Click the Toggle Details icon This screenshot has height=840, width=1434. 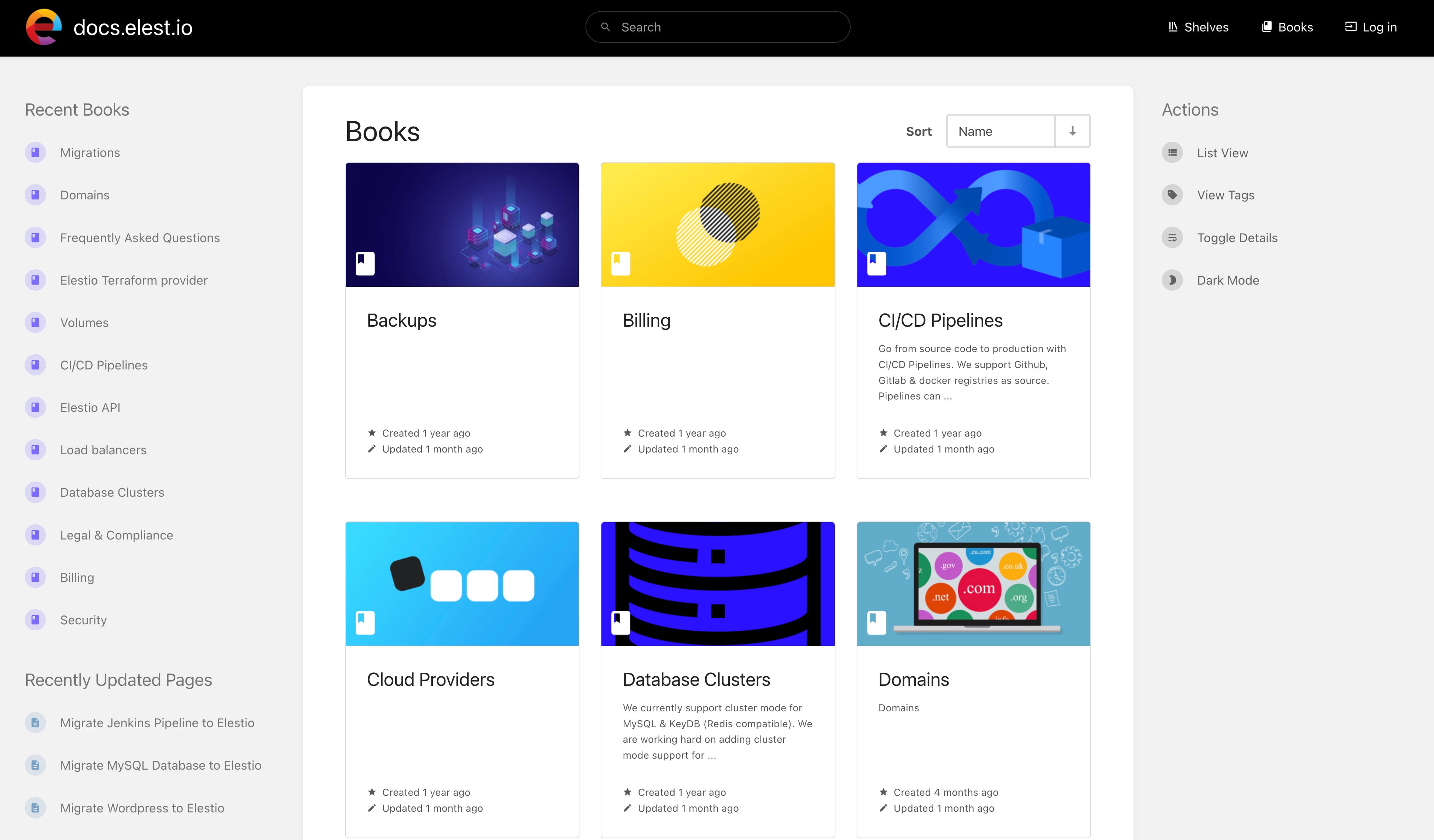click(1173, 237)
